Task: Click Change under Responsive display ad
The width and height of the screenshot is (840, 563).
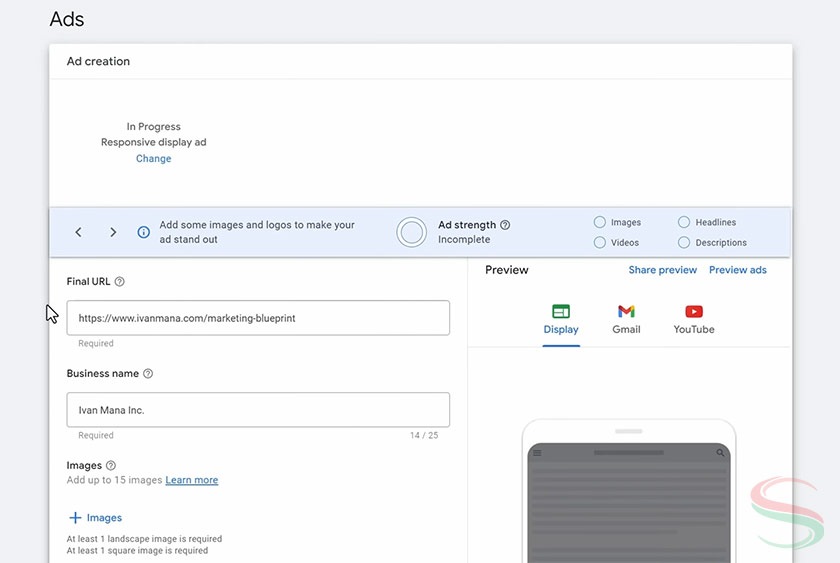Action: pyautogui.click(x=153, y=159)
